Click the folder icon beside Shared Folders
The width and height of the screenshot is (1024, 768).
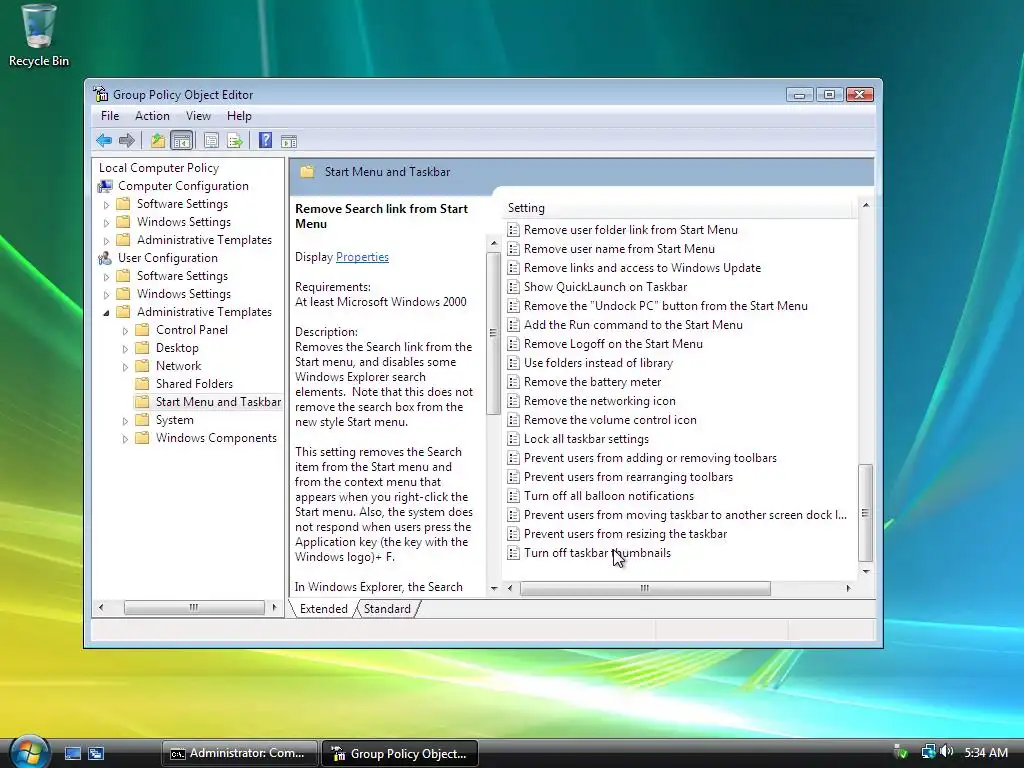(142, 383)
